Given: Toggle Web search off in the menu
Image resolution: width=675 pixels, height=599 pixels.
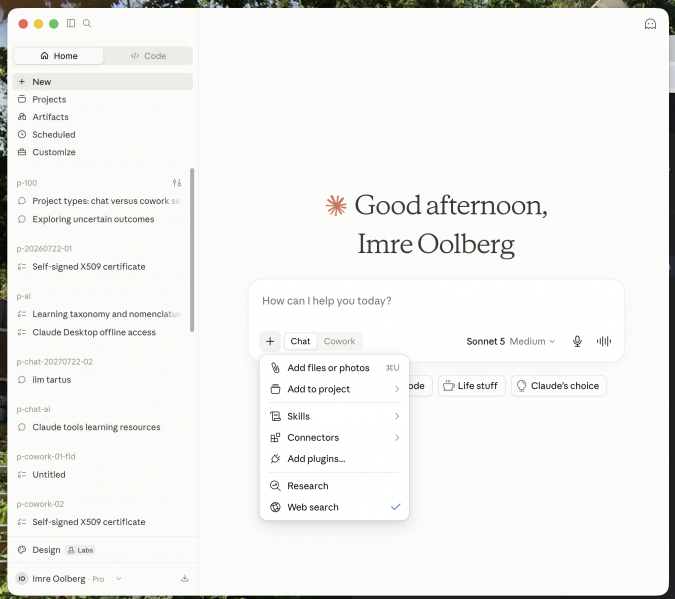Looking at the screenshot, I should (x=334, y=507).
